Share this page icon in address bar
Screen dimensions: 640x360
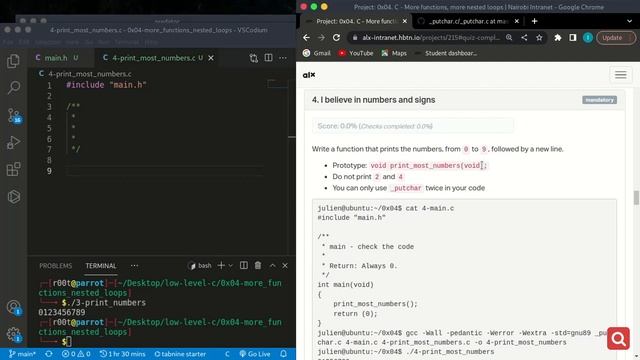pyautogui.click(x=524, y=38)
